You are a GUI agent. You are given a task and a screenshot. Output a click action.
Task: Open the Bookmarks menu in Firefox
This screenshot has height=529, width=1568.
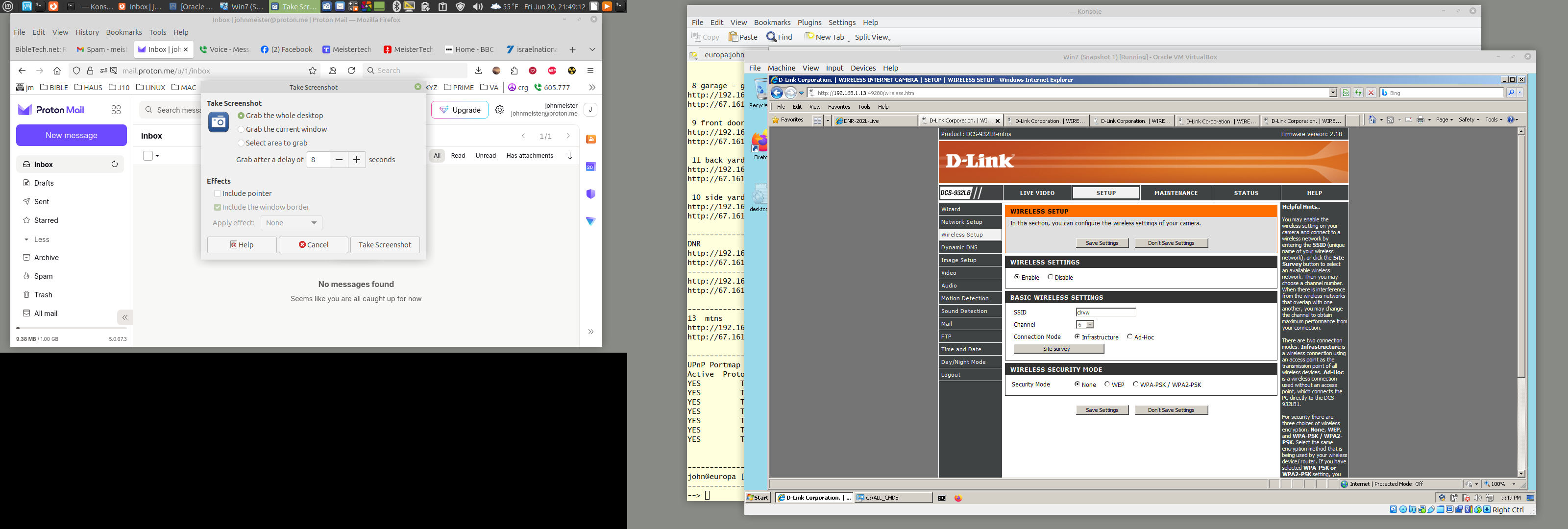[123, 32]
